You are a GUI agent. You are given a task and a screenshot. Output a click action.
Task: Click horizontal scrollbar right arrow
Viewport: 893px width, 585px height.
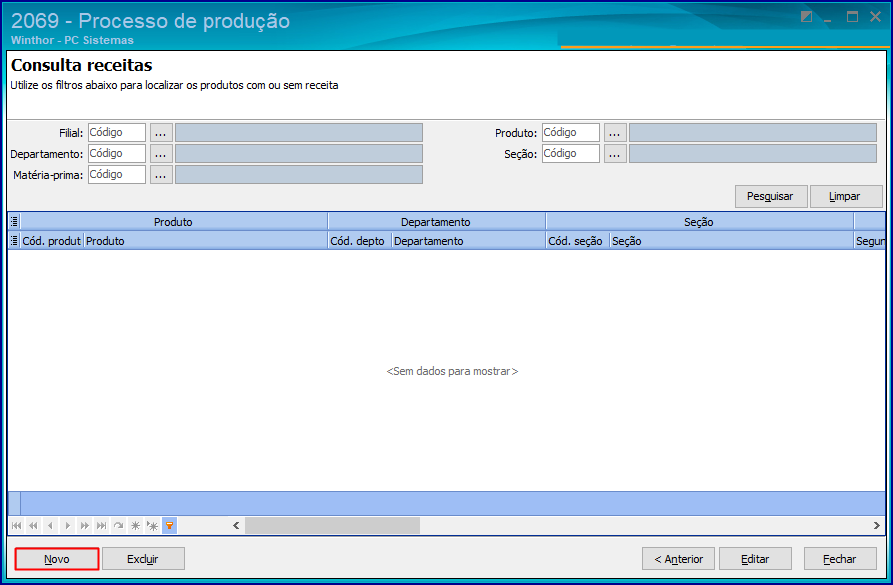pos(876,525)
